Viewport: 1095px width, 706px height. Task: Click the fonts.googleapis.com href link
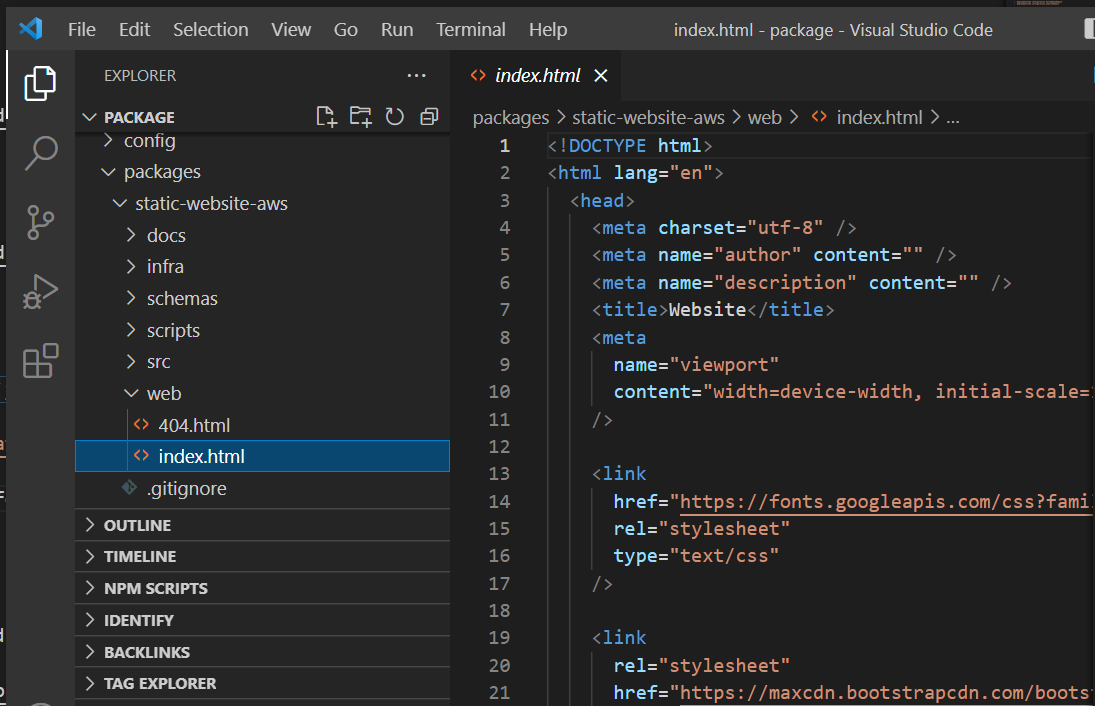pos(885,501)
